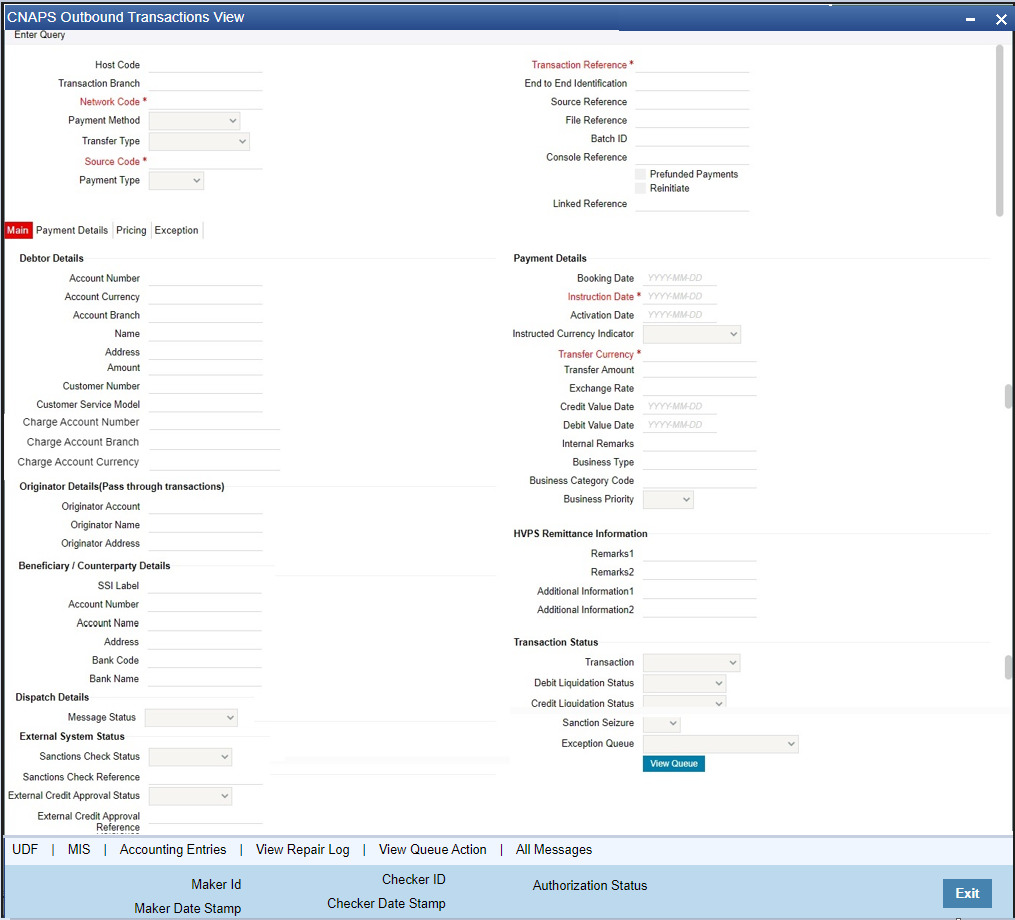Image resolution: width=1015 pixels, height=920 pixels.
Task: Click the Batch ID field
Action: coord(692,139)
